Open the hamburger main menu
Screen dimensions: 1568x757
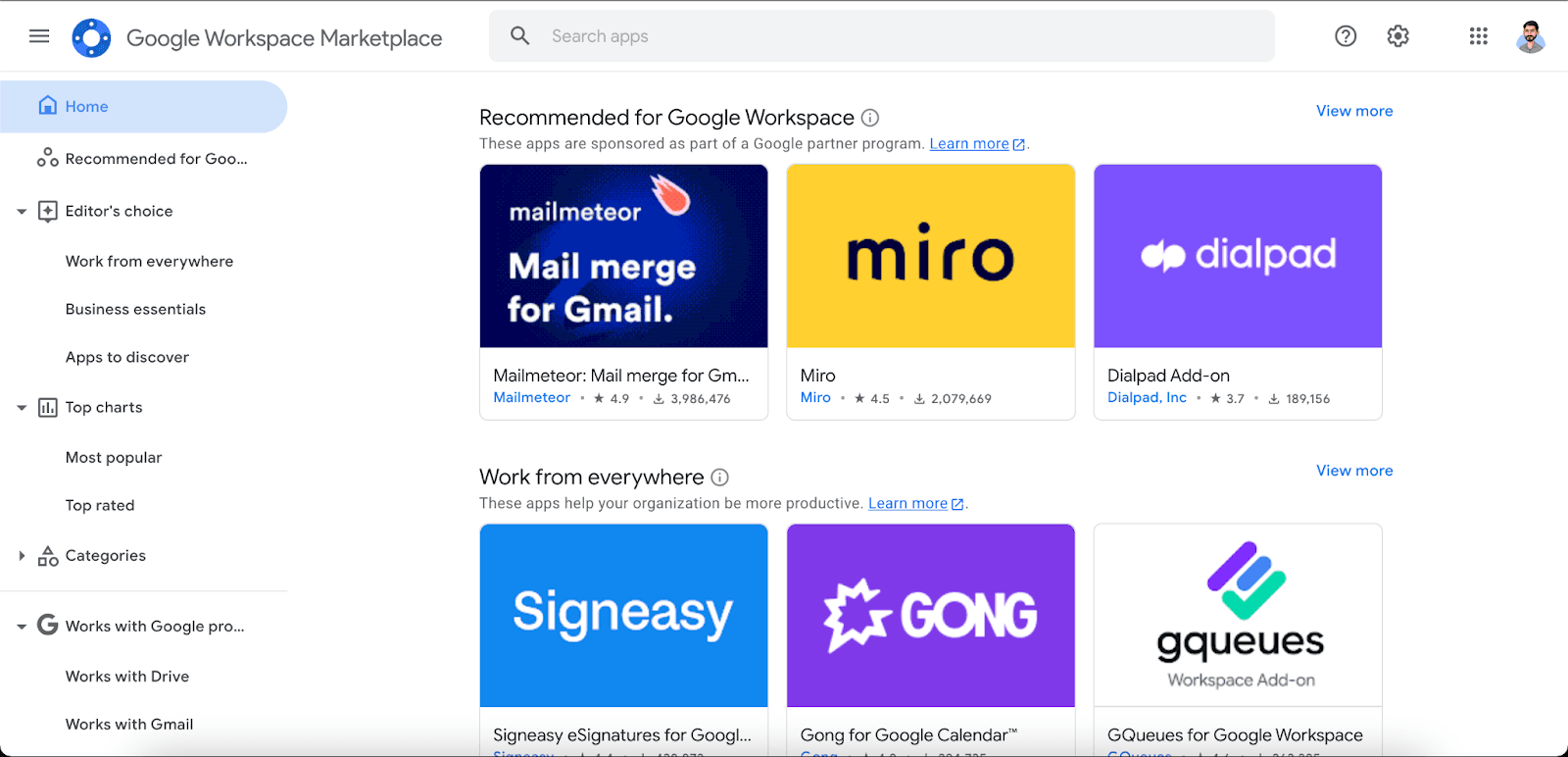39,36
